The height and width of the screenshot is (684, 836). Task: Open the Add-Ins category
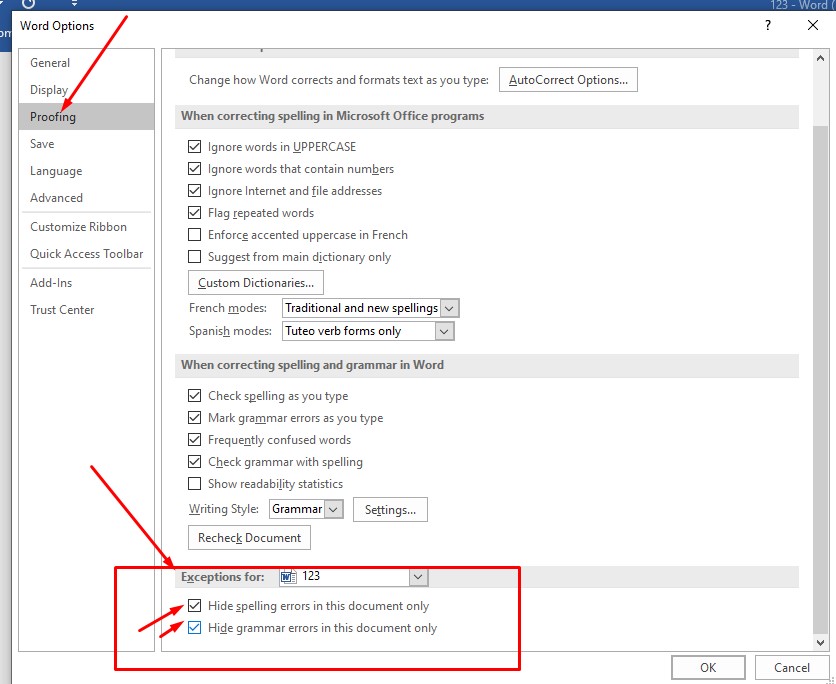pyautogui.click(x=86, y=283)
